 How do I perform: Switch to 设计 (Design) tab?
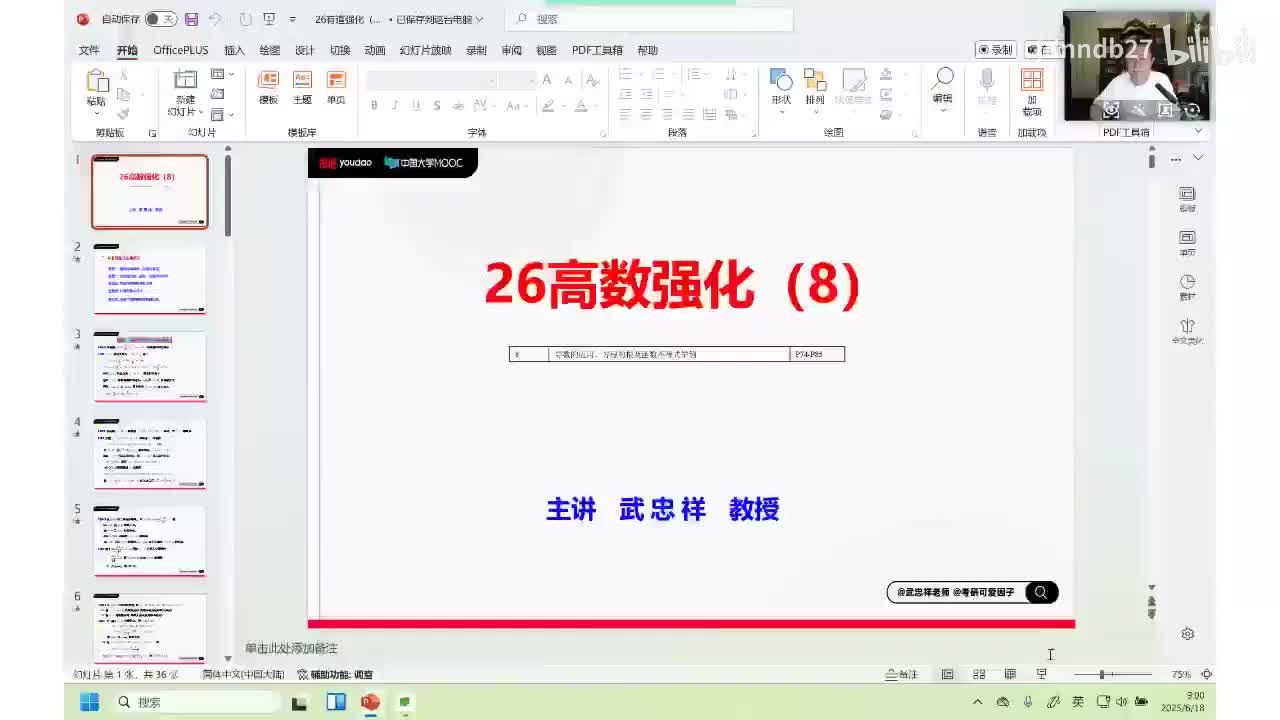[x=305, y=50]
